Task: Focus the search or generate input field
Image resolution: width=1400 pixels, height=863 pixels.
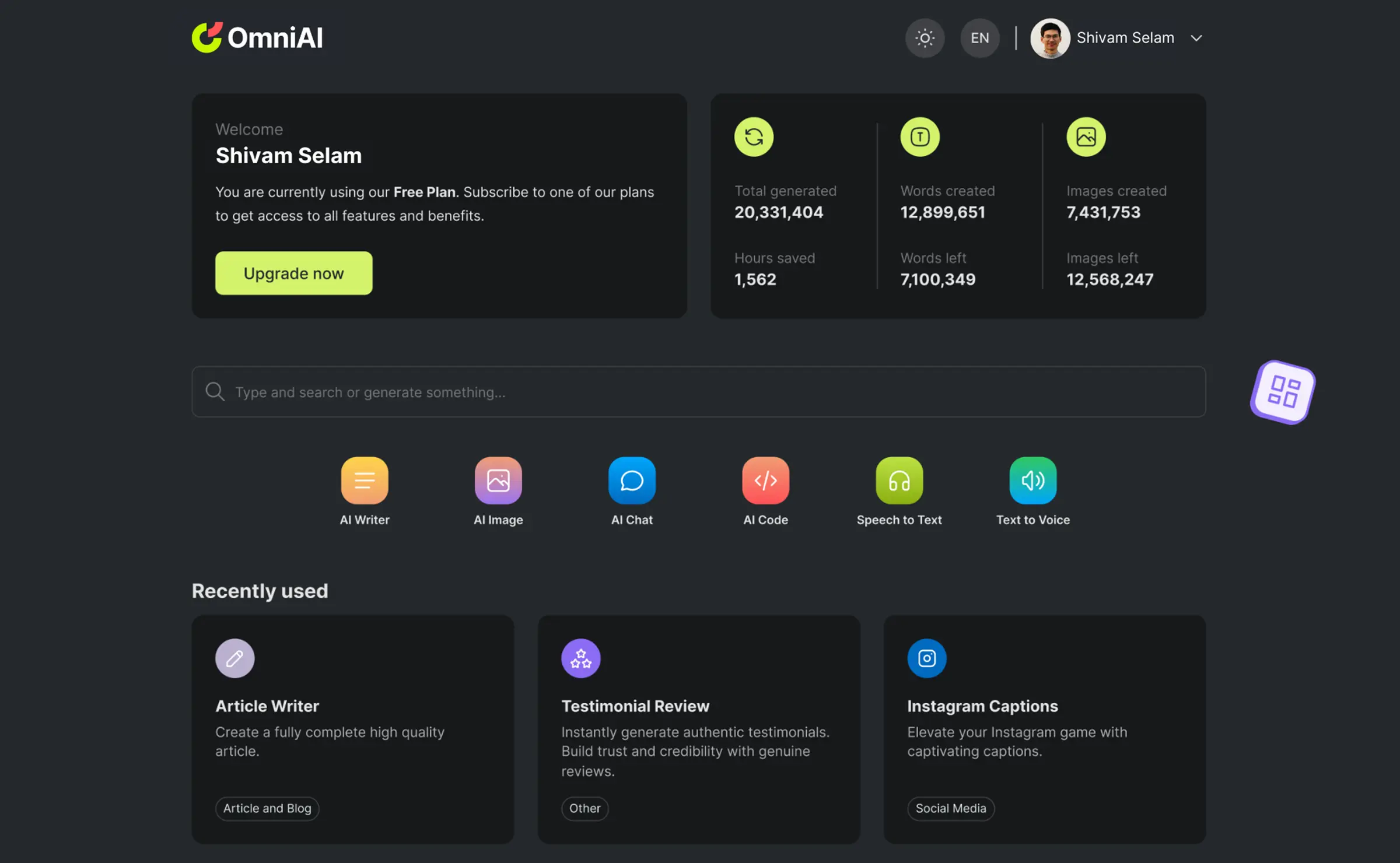Action: (699, 392)
